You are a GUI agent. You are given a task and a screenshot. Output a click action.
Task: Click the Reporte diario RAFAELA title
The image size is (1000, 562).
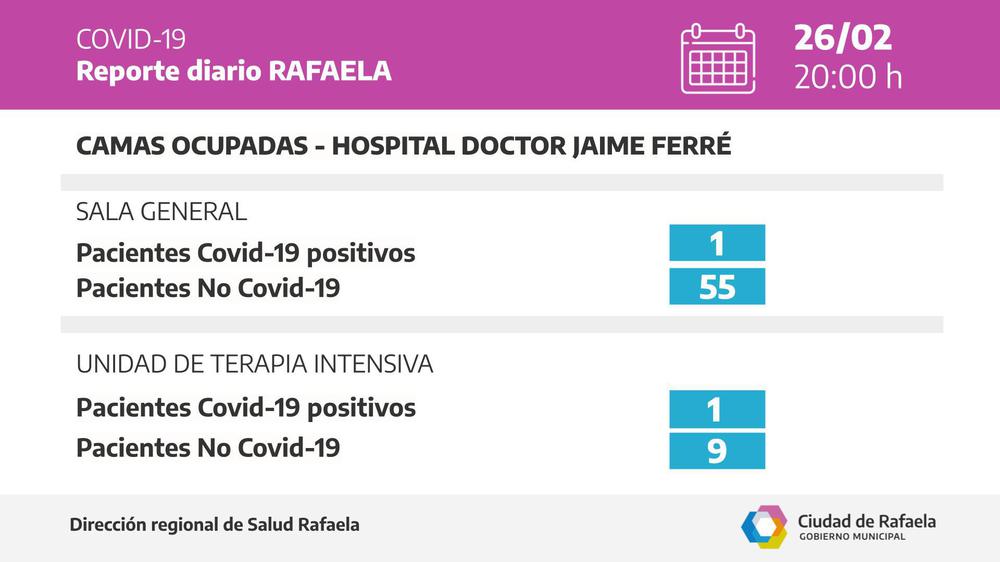point(233,71)
